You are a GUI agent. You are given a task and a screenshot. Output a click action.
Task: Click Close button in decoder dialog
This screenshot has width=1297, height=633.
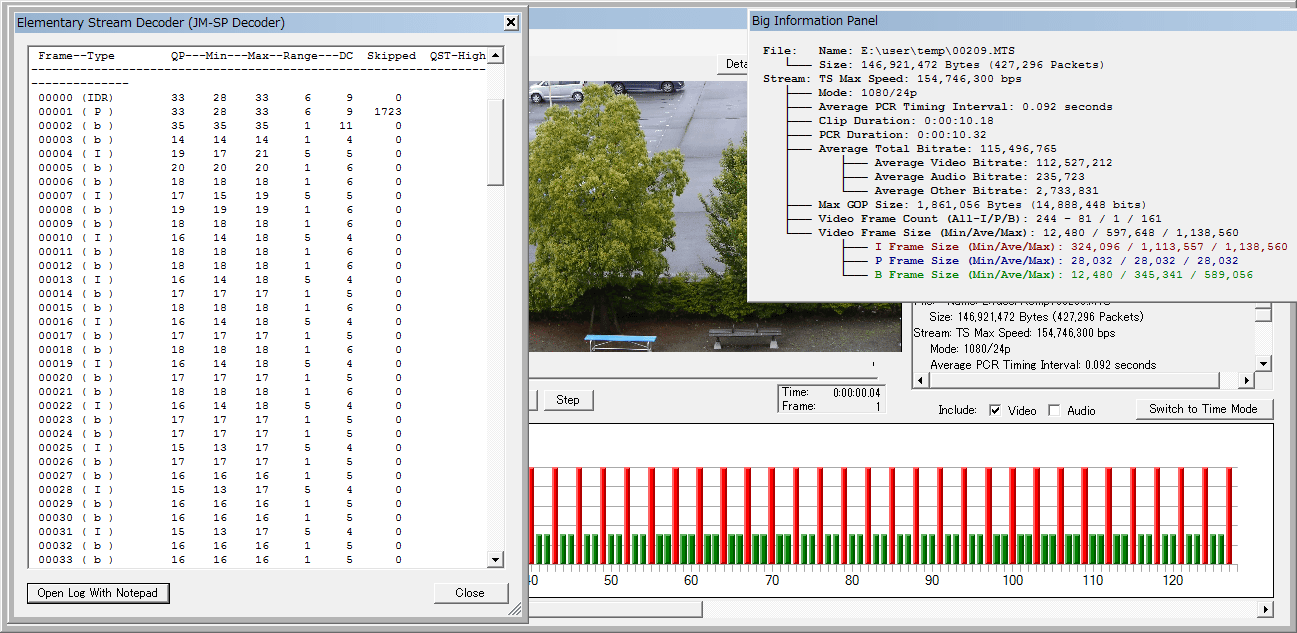click(x=469, y=593)
